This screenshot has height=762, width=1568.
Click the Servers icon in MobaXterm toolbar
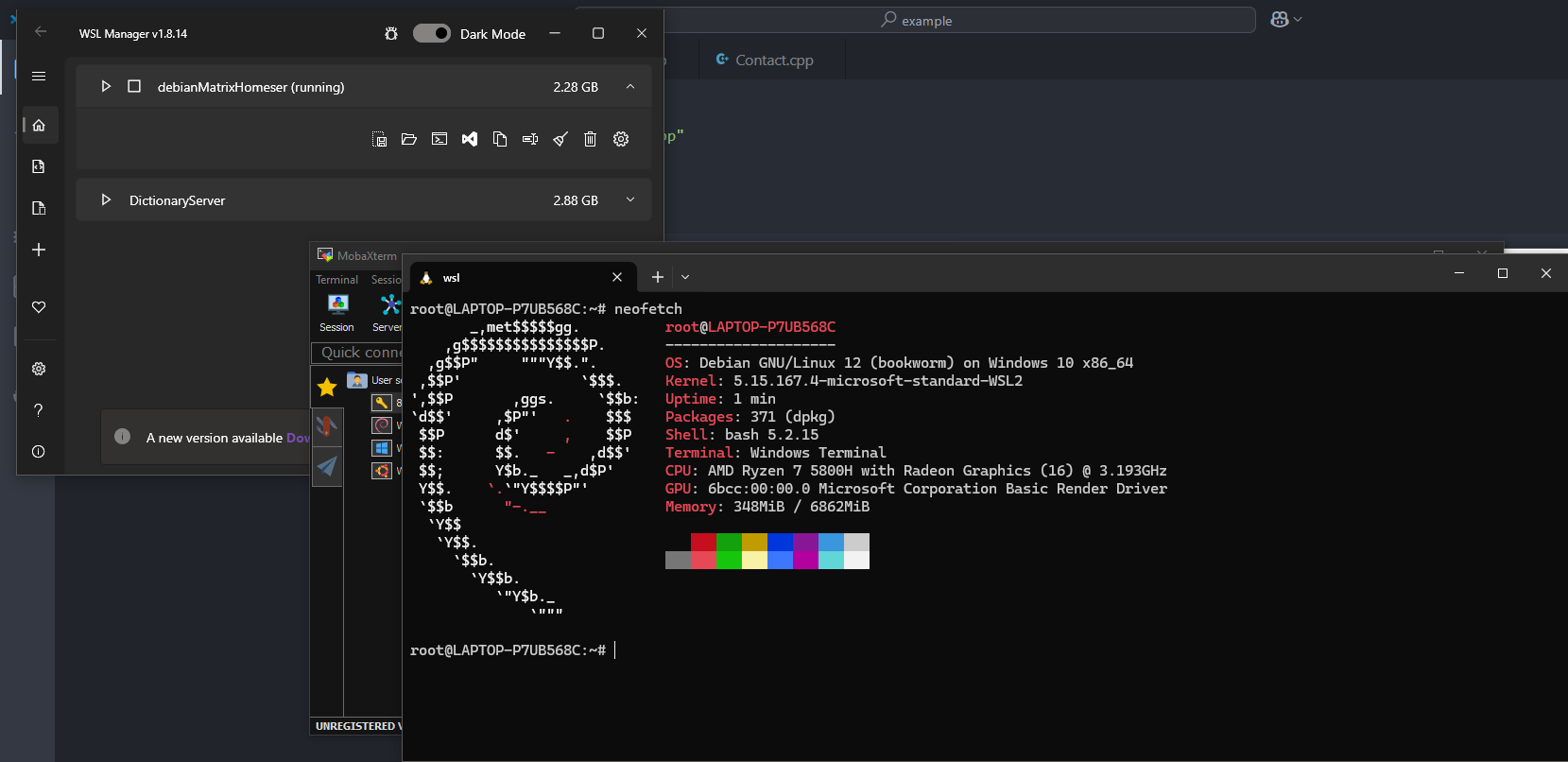pos(388,313)
